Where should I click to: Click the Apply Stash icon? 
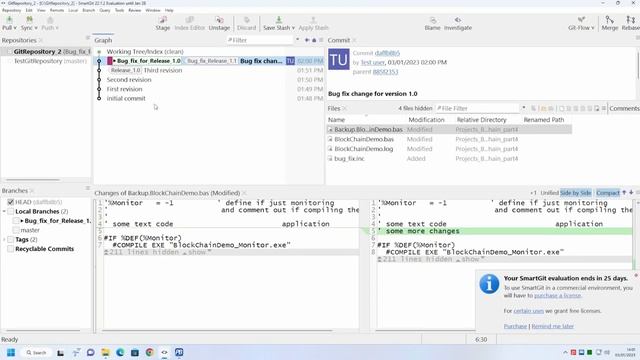(313, 20)
